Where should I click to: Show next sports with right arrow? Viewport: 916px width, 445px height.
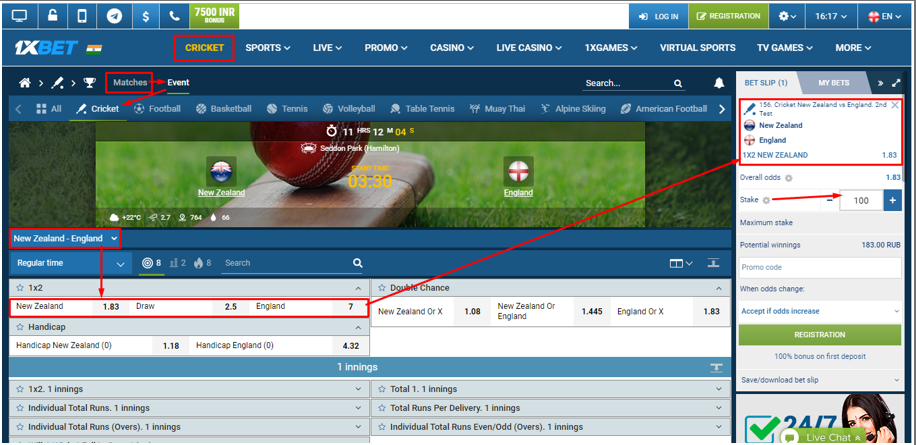coord(722,109)
